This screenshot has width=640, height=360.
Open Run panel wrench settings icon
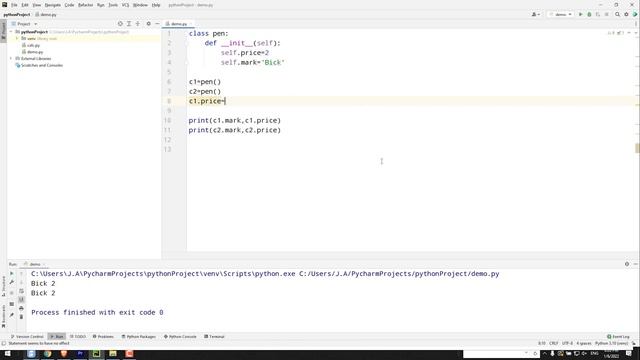coord(11,282)
